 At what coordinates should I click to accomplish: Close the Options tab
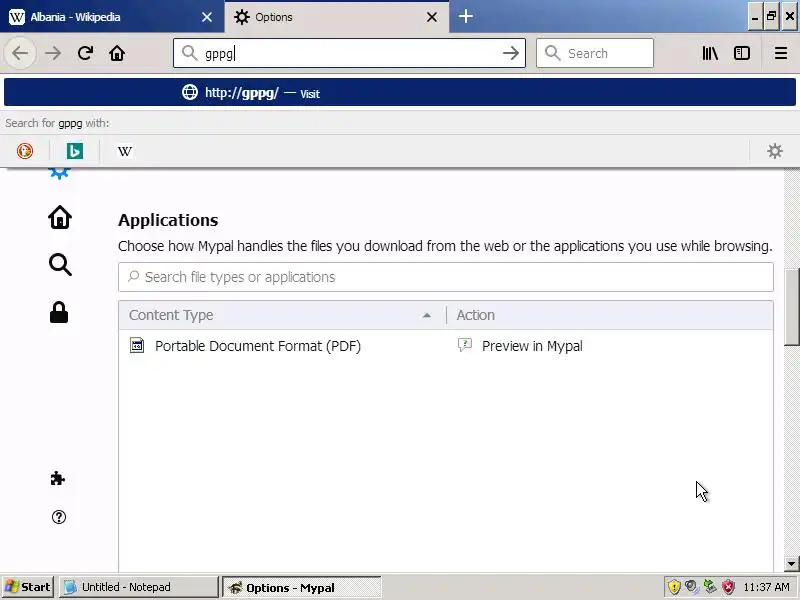point(432,17)
